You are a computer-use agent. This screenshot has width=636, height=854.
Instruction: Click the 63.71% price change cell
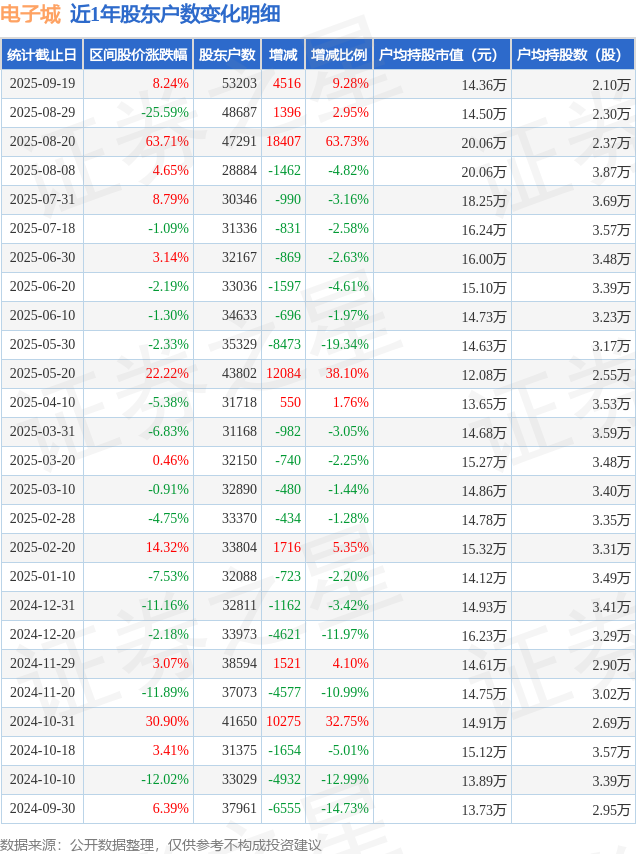pos(167,142)
